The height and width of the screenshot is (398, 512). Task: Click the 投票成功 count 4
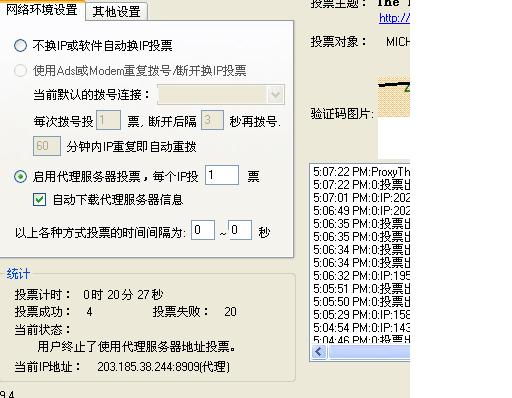pos(89,312)
